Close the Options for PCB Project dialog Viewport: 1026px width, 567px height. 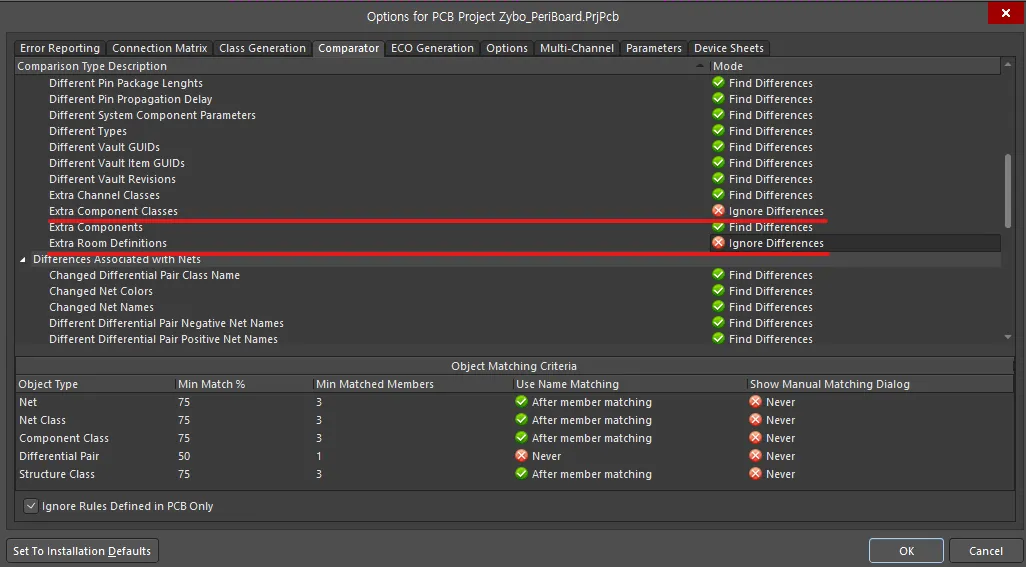(x=1006, y=13)
